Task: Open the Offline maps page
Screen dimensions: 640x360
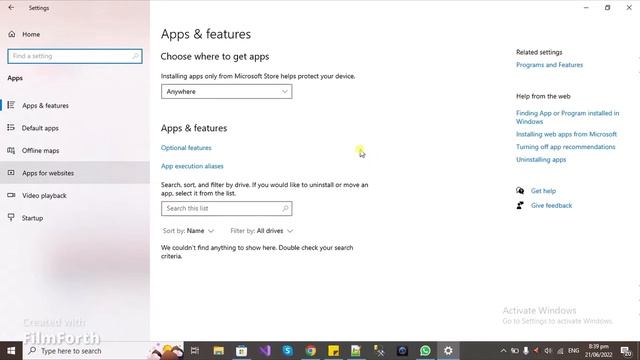Action: pyautogui.click(x=75, y=151)
